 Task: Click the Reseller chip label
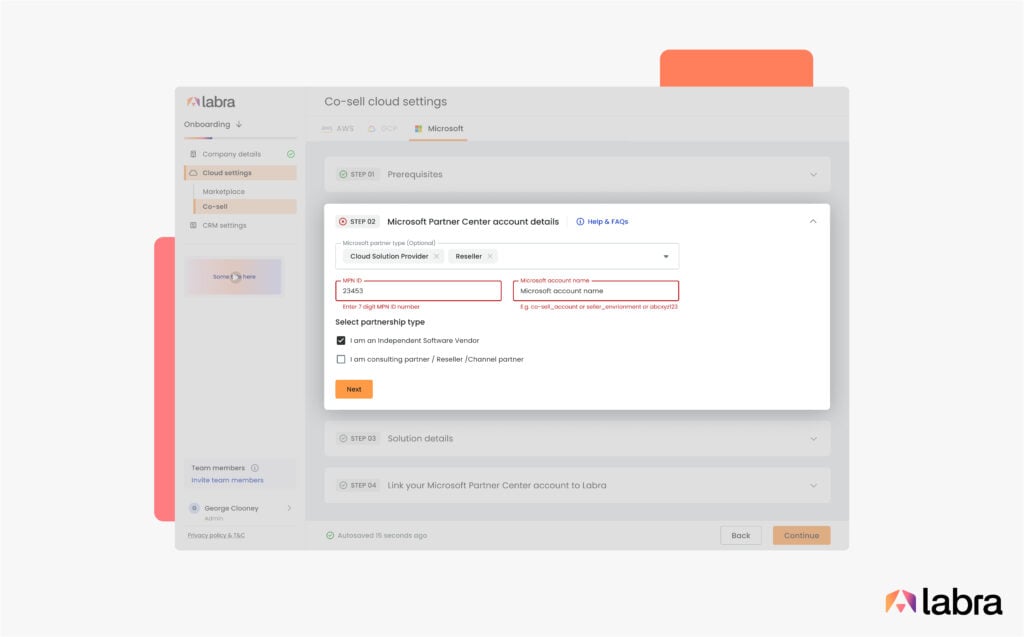click(x=468, y=256)
